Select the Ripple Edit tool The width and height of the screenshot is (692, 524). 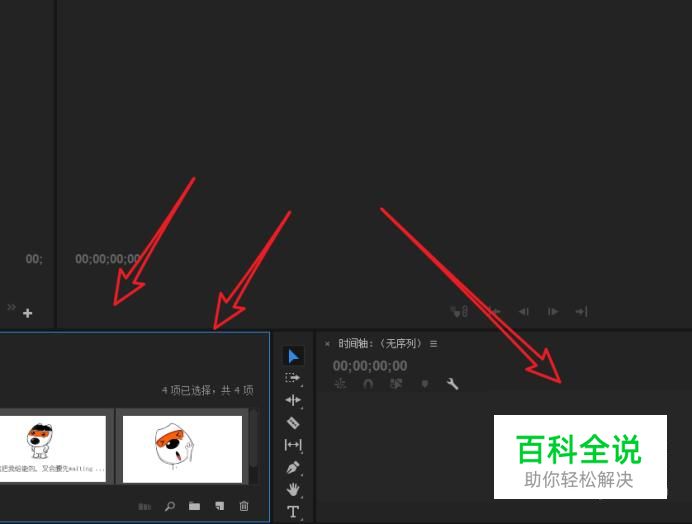click(x=293, y=400)
